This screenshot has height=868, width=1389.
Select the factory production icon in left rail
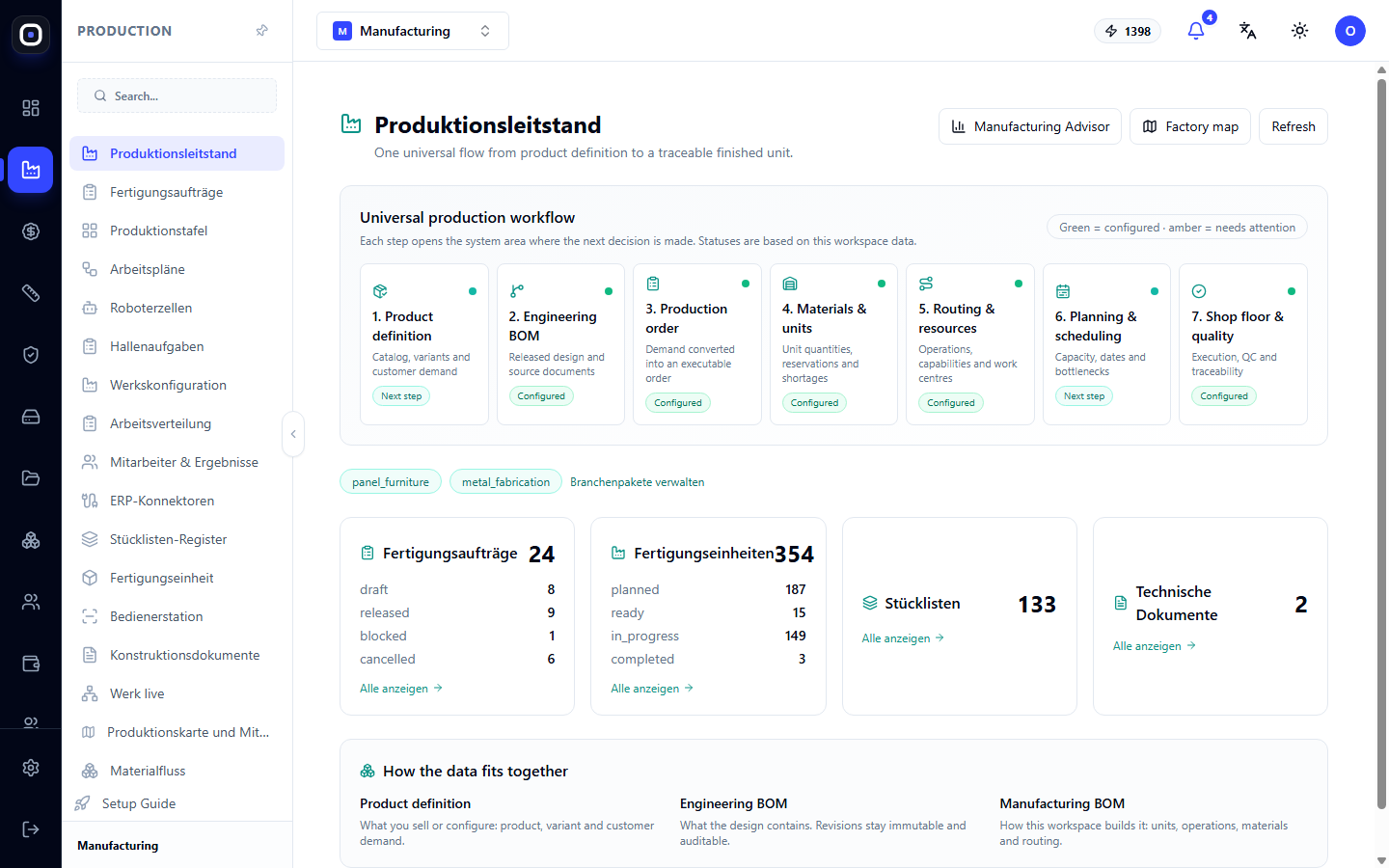tap(31, 170)
